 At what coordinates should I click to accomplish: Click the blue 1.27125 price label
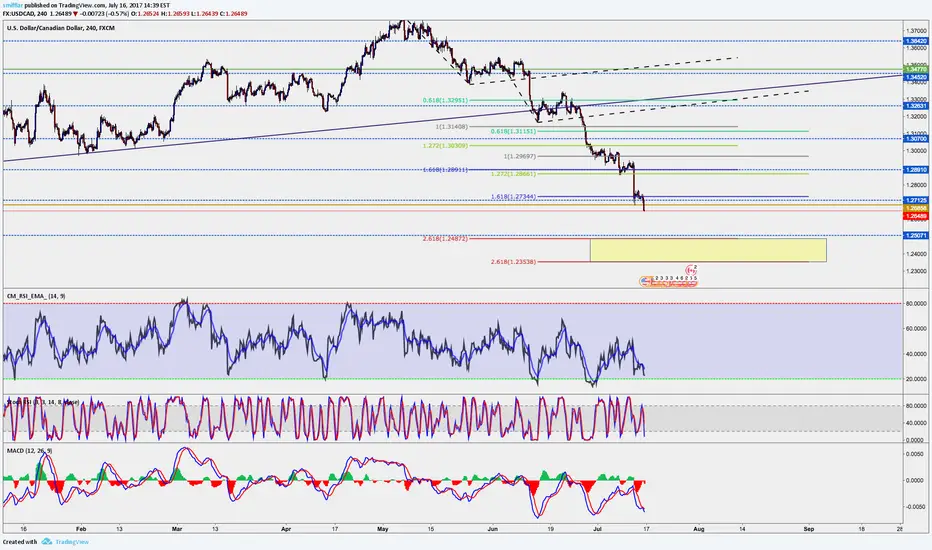915,200
